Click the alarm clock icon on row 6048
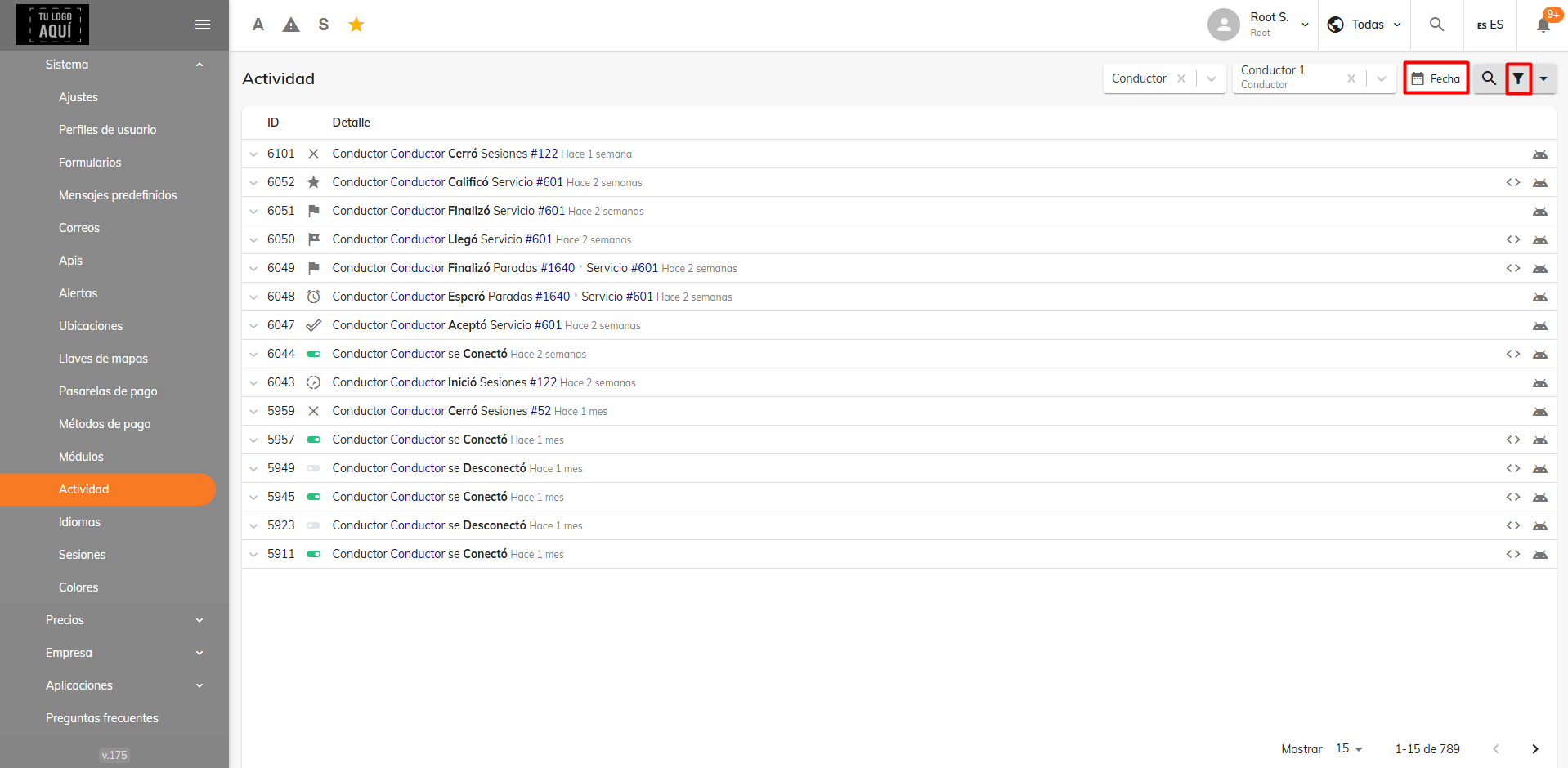The width and height of the screenshot is (1568, 768). (x=313, y=297)
